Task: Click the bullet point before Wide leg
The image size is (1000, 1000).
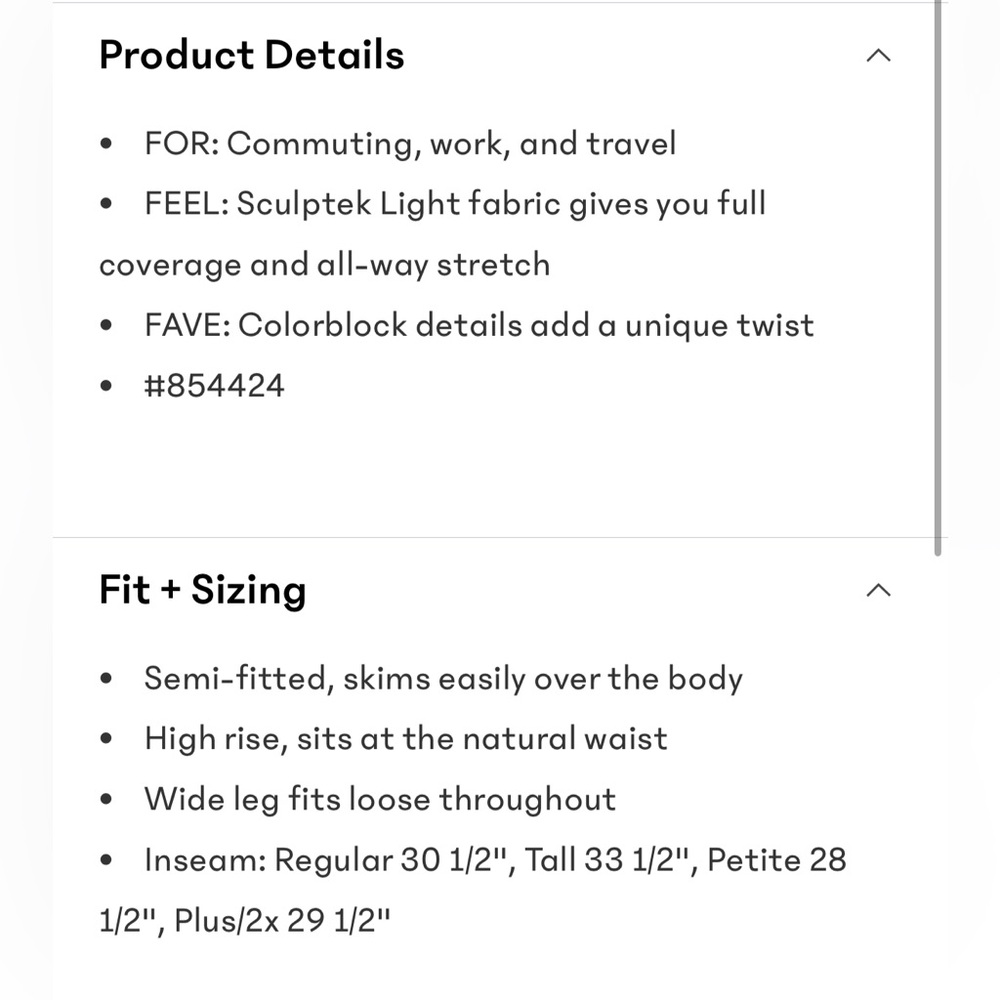Action: coord(106,800)
